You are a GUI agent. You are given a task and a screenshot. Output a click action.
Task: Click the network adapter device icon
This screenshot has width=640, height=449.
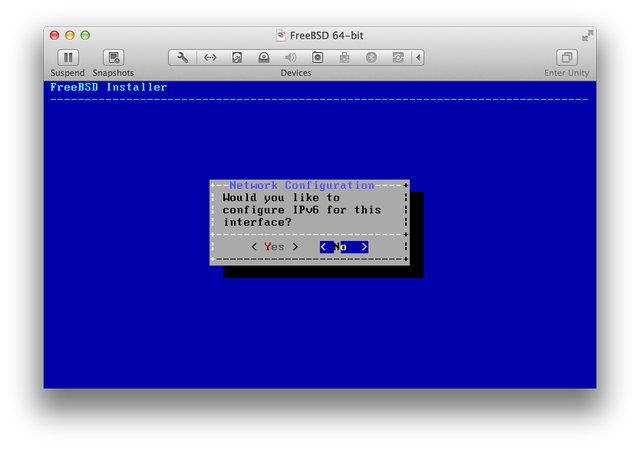coord(210,58)
